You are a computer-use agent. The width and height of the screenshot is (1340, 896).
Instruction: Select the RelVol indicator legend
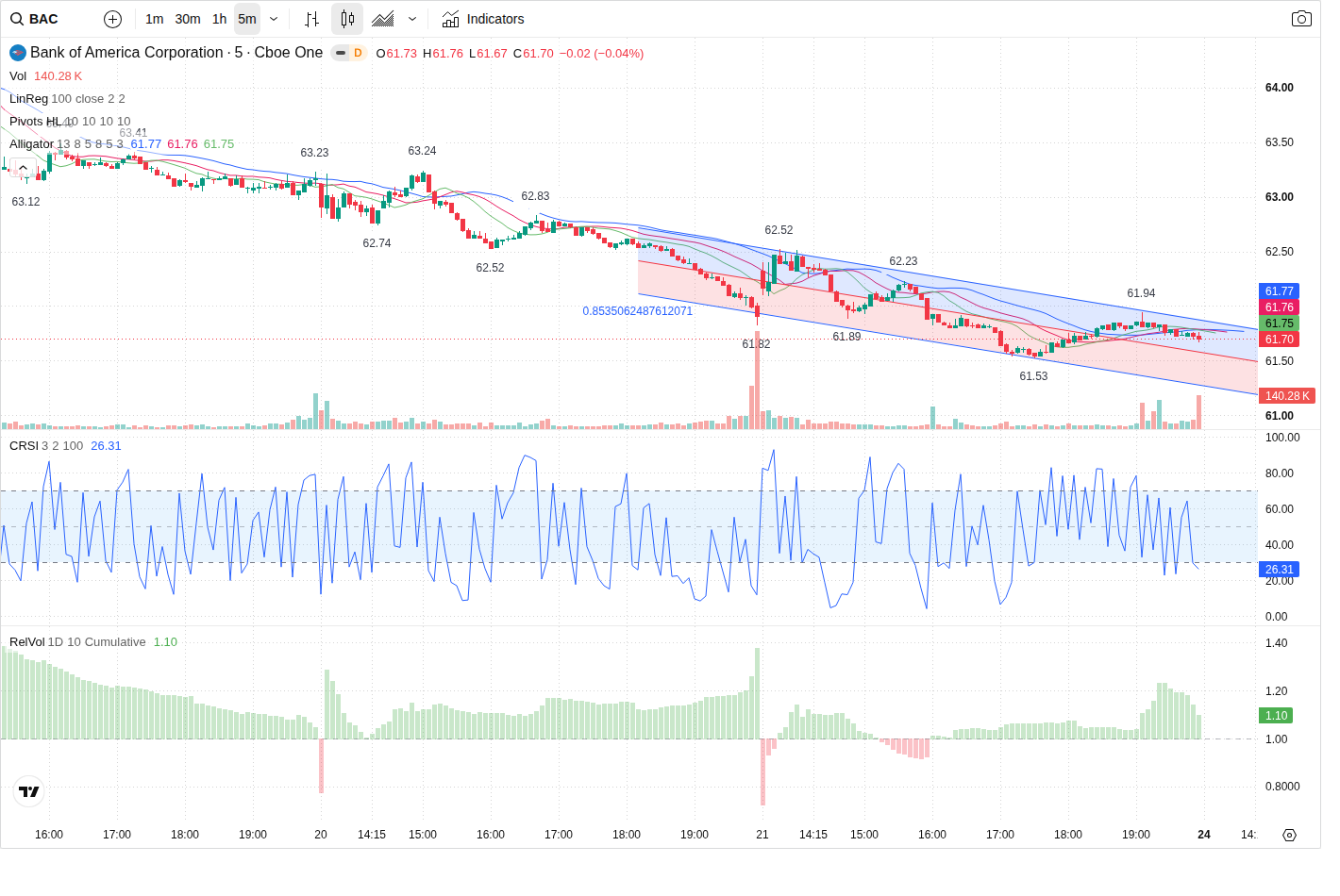click(26, 642)
